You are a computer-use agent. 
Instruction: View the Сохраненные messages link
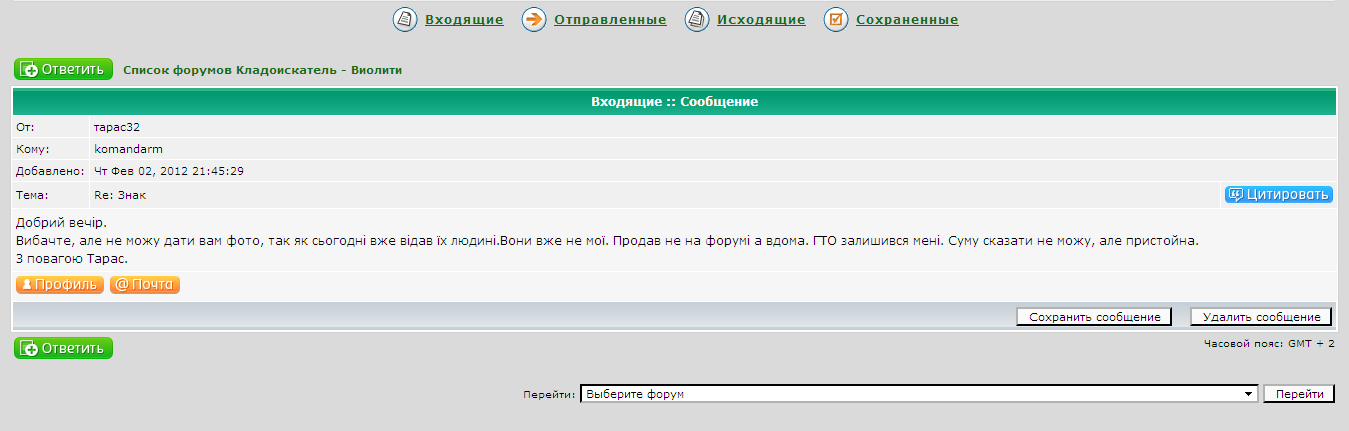[x=907, y=20]
